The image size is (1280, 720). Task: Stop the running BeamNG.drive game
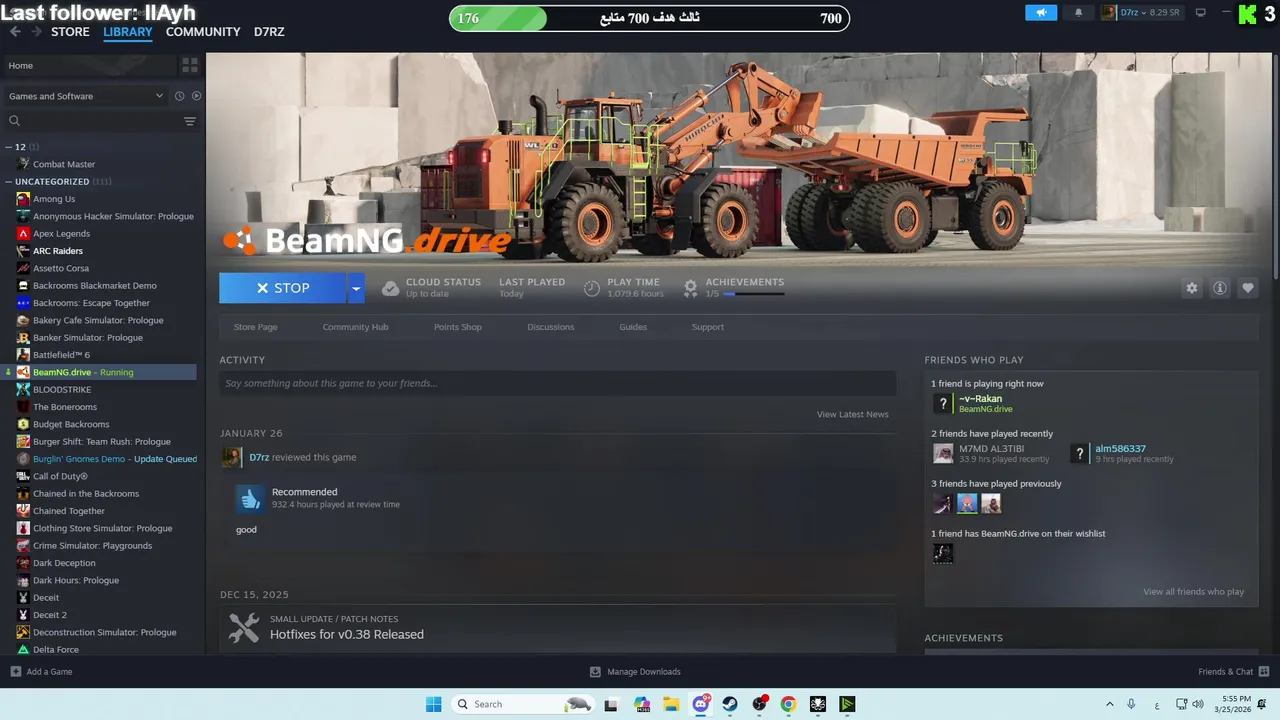(x=282, y=288)
